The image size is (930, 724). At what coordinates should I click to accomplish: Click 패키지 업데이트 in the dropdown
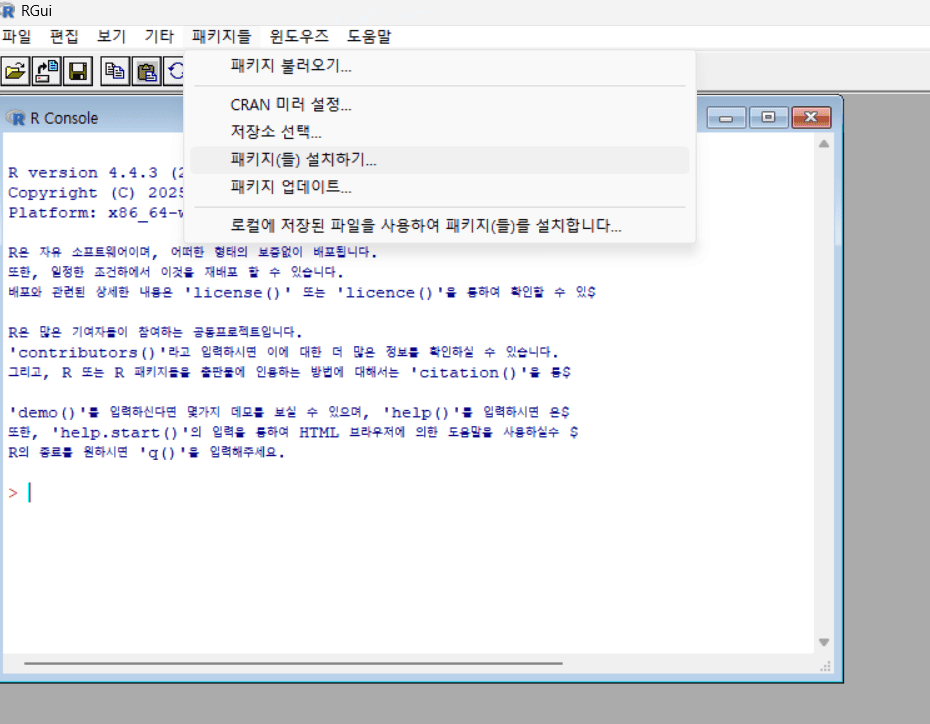point(290,187)
